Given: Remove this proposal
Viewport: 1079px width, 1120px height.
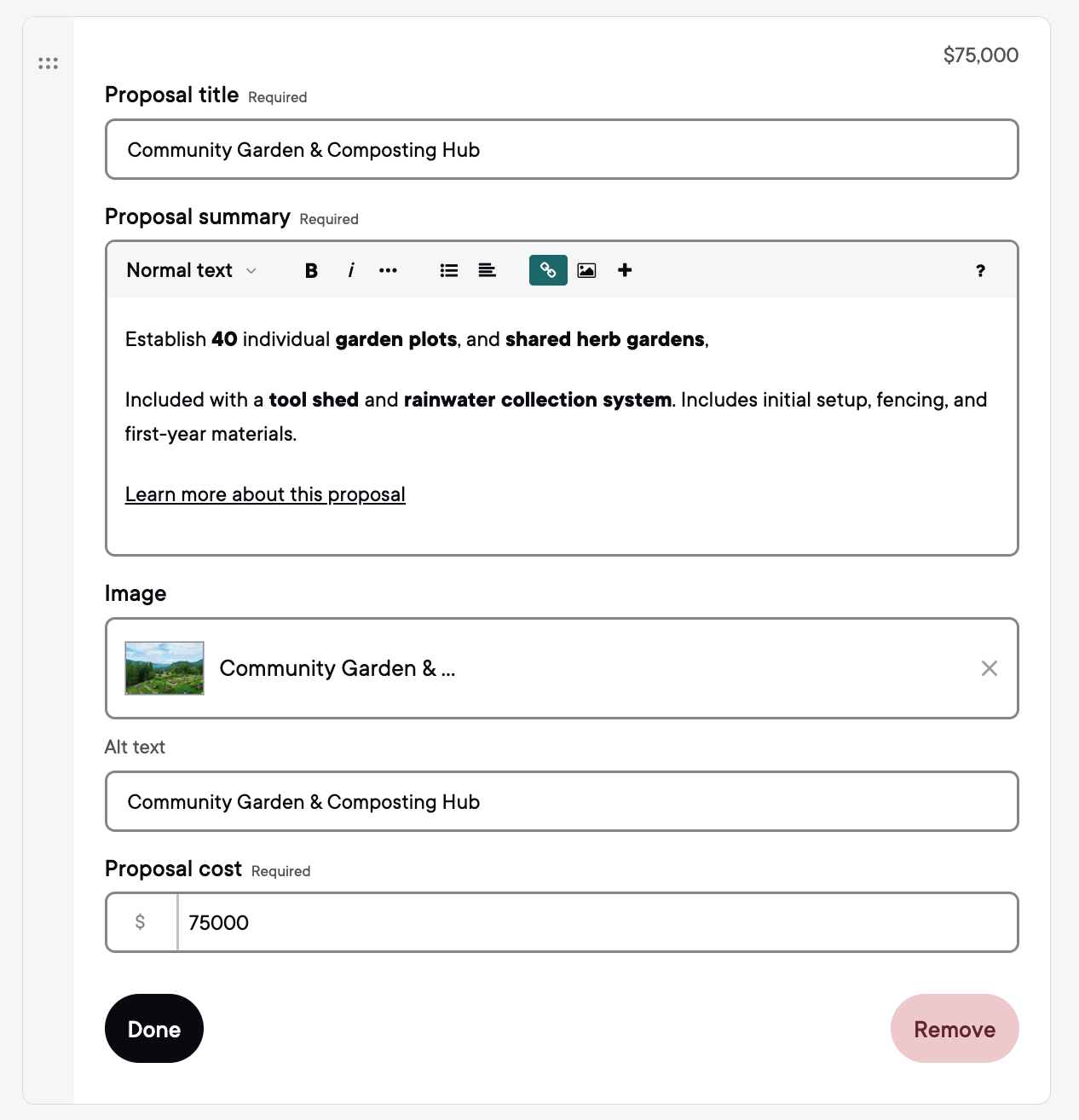Looking at the screenshot, I should click(x=955, y=1029).
